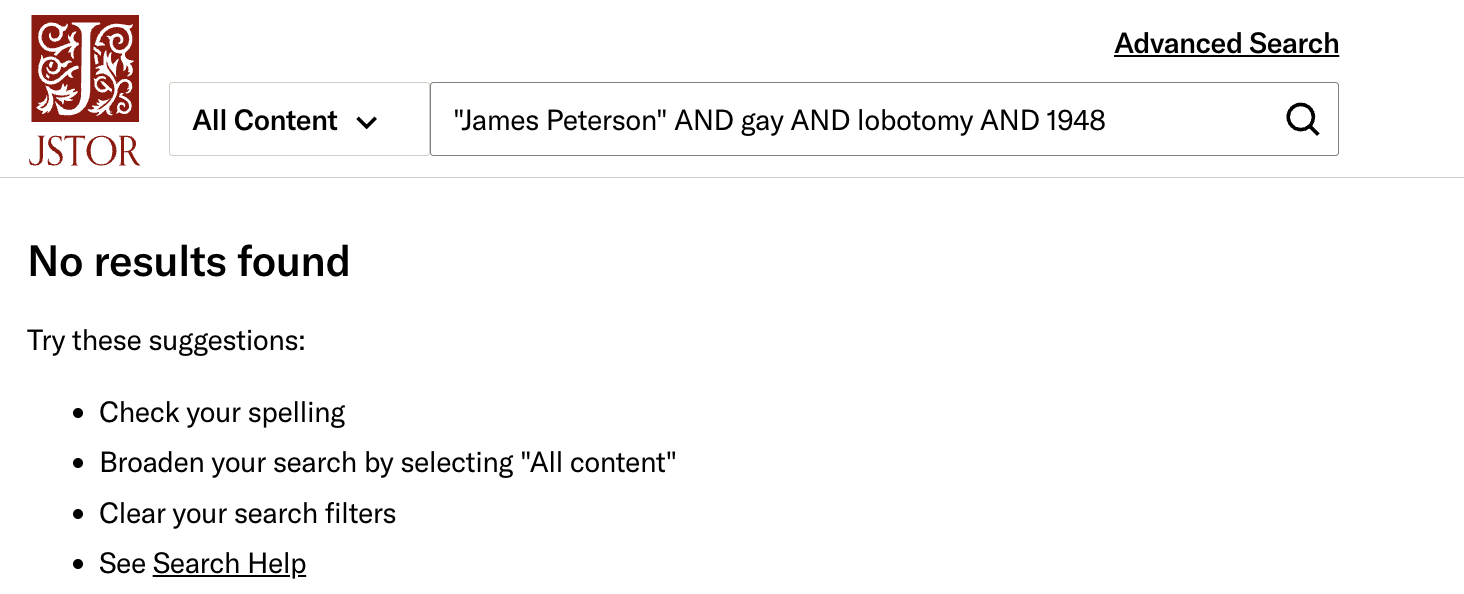Open the Search Help link
Image resolution: width=1464 pixels, height=594 pixels.
[x=229, y=564]
